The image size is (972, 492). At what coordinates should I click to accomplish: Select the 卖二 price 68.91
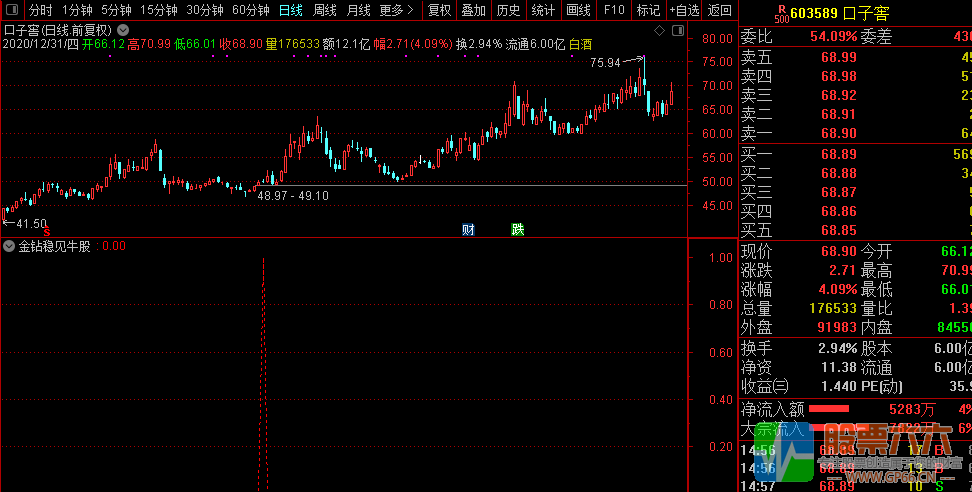coord(839,115)
